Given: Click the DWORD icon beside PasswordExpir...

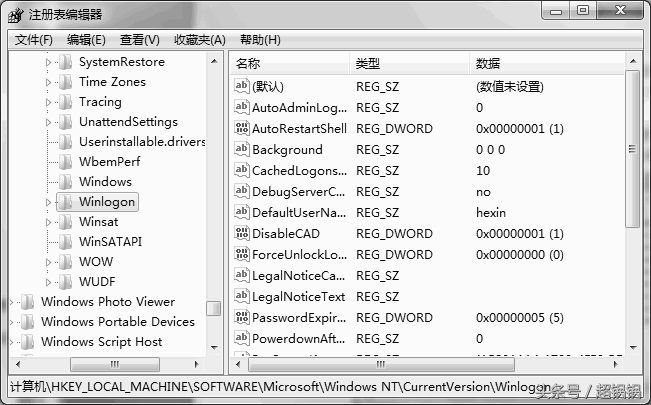Looking at the screenshot, I should 242,317.
